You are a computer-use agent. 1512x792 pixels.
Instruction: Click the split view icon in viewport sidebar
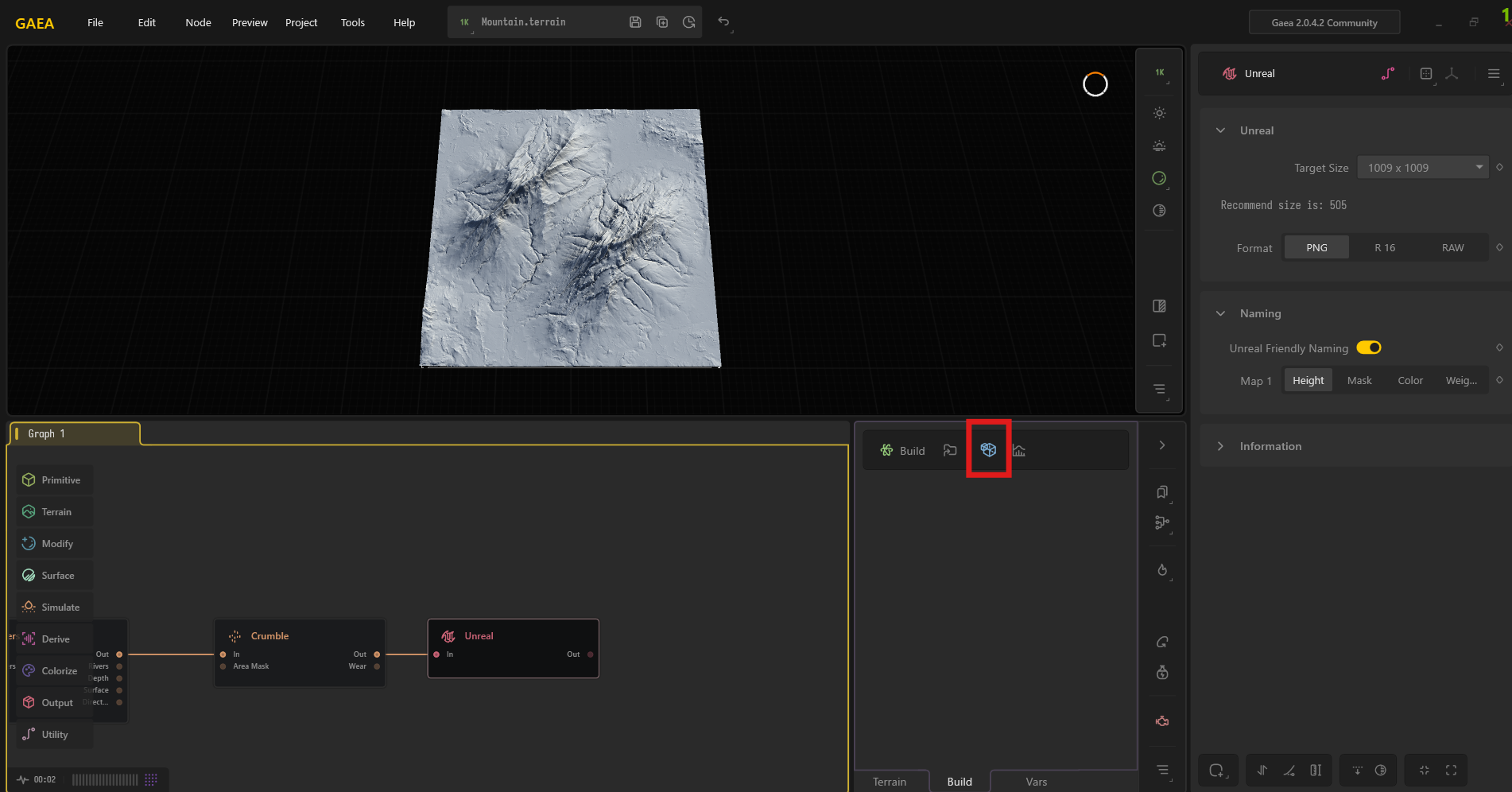(x=1159, y=305)
